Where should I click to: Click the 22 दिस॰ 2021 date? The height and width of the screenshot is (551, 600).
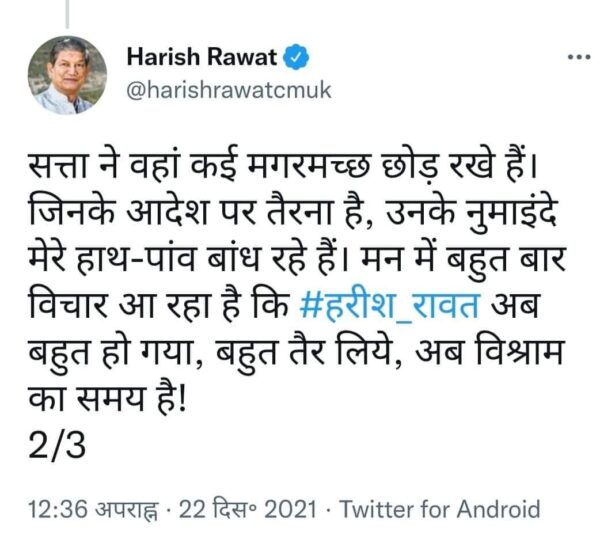248,510
